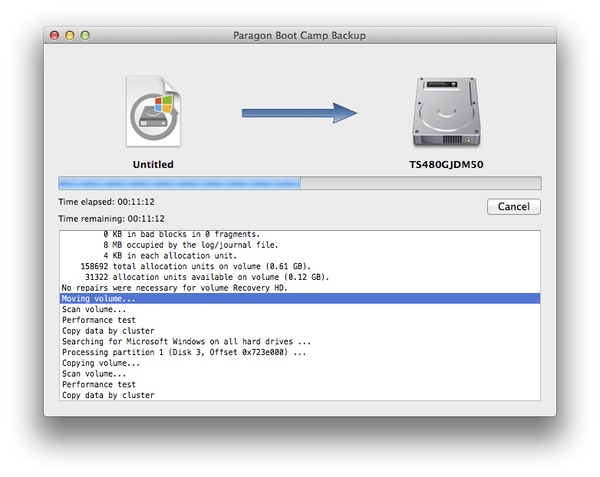Screen dimensions: 600x477
Task: Select the TS480GJDM50 hard drive icon
Action: pyautogui.click(x=446, y=112)
